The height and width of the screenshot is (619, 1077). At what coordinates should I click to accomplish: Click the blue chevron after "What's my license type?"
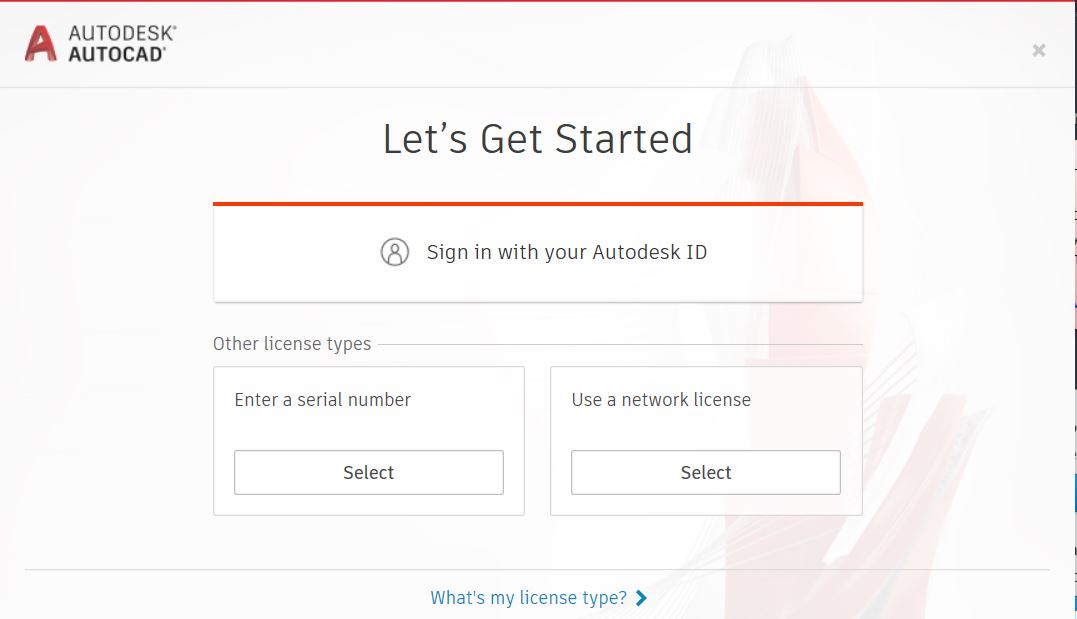pyautogui.click(x=643, y=598)
